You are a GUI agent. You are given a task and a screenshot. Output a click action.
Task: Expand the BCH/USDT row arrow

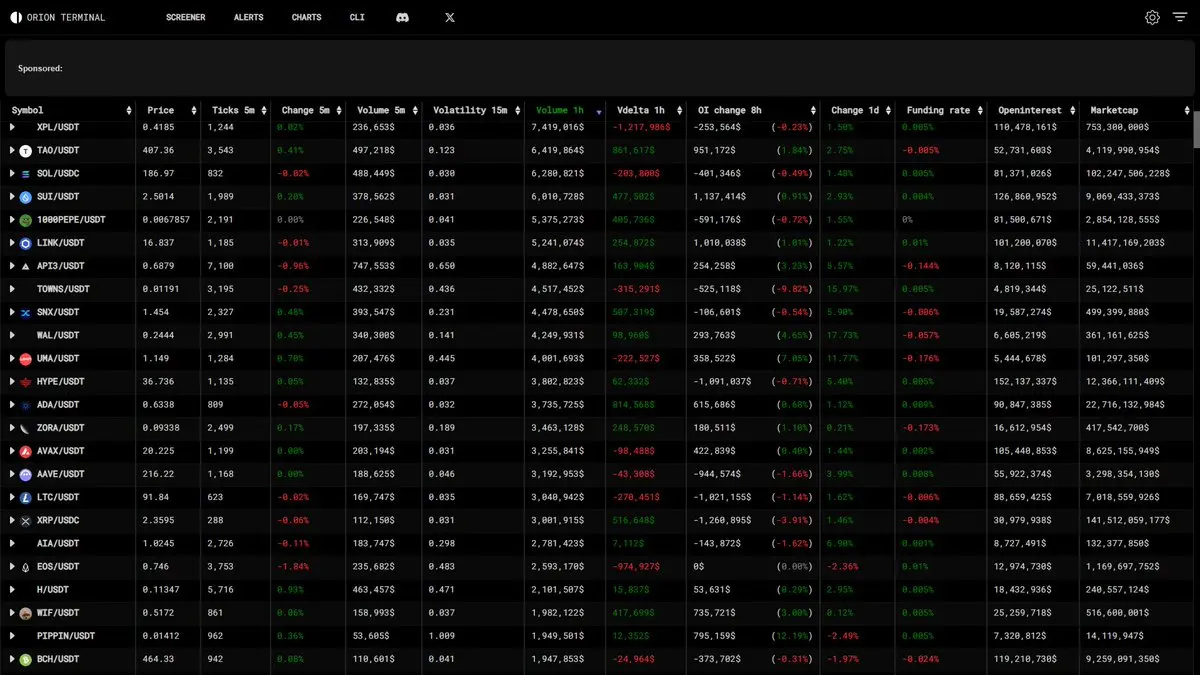click(12, 659)
